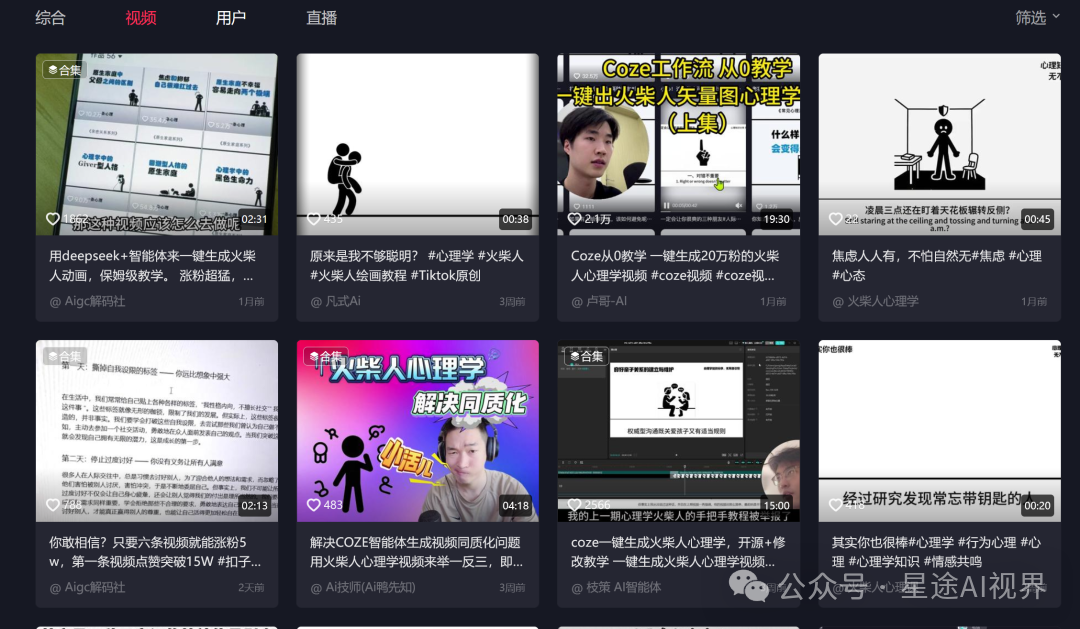The image size is (1080, 629).
Task: Like the video with 435 likes
Action: pyautogui.click(x=313, y=218)
